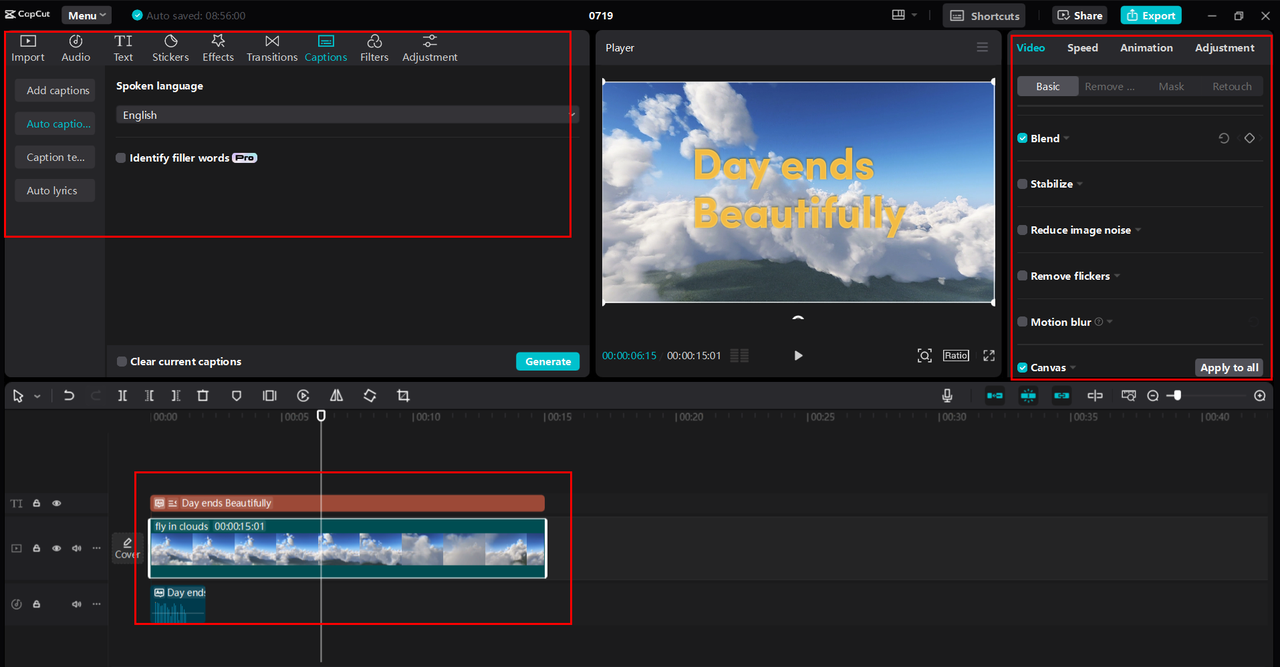The height and width of the screenshot is (667, 1280).
Task: Select the Auto lyrics option
Action: click(54, 190)
